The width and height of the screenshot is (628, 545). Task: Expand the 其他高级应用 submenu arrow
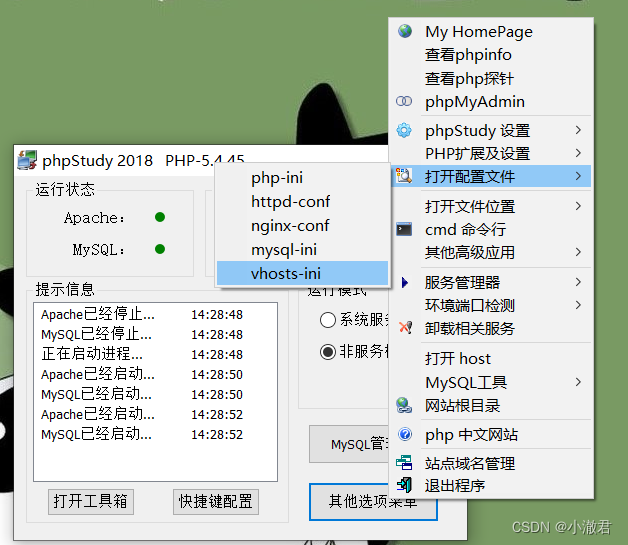[578, 252]
